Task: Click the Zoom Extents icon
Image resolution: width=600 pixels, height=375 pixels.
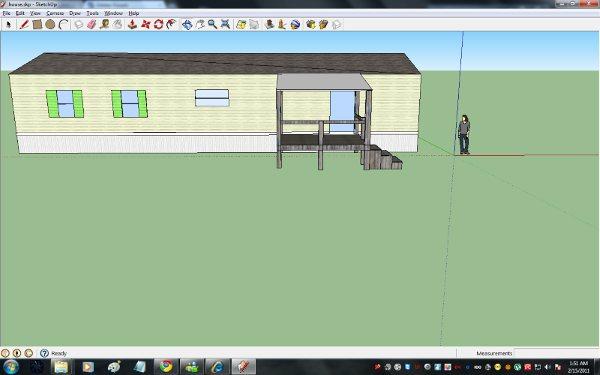Action: coord(225,24)
